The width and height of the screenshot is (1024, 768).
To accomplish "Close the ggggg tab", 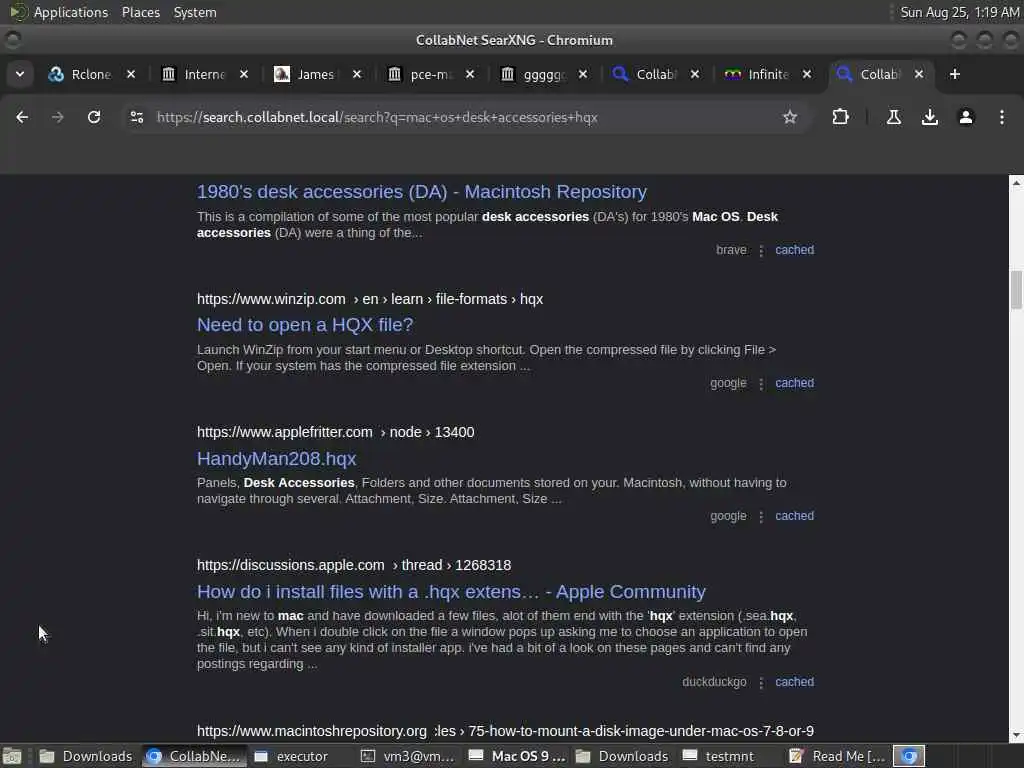I will coord(583,74).
